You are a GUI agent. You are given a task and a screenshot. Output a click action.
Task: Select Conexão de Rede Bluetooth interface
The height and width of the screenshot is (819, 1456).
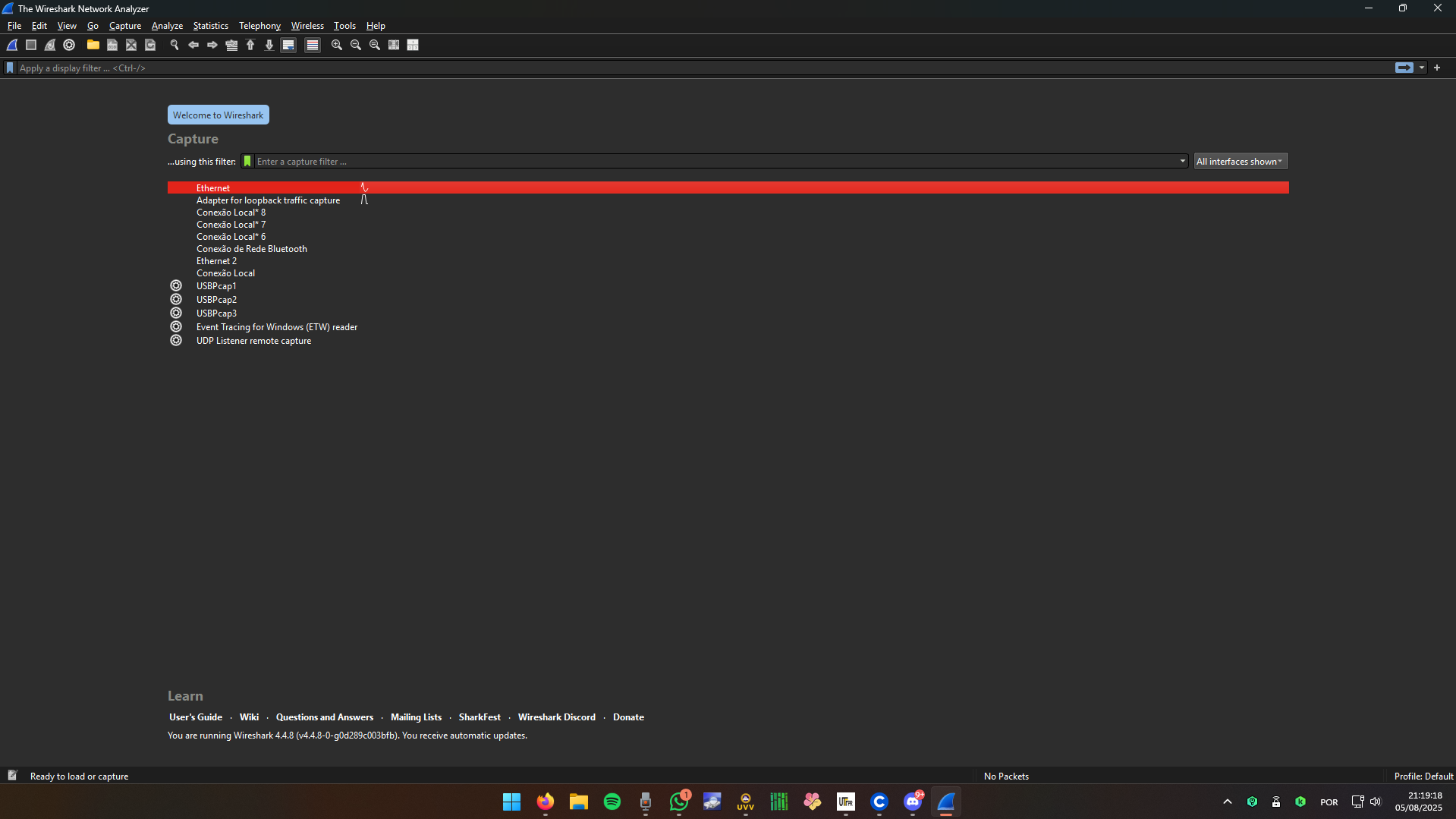pos(728,249)
